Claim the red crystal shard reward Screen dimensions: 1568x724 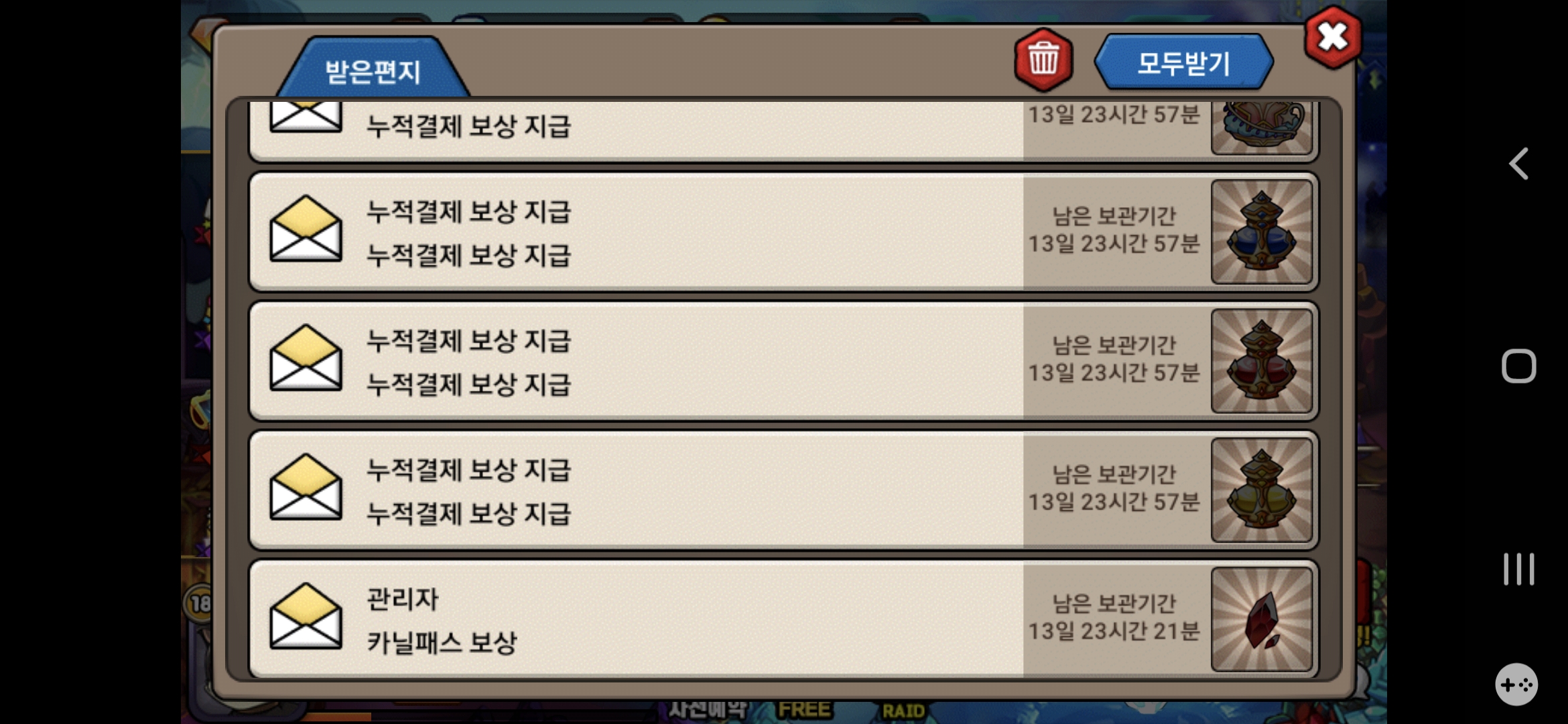click(x=1261, y=619)
